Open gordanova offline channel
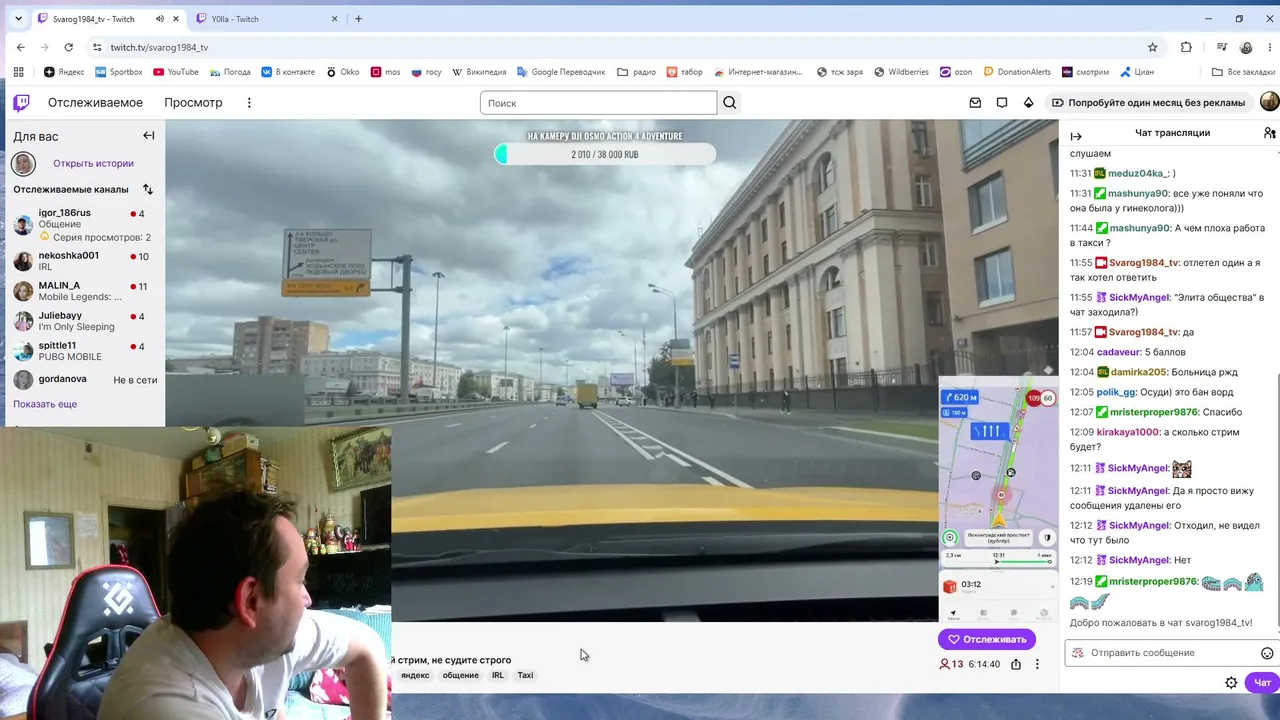Viewport: 1280px width, 720px height. (83, 380)
